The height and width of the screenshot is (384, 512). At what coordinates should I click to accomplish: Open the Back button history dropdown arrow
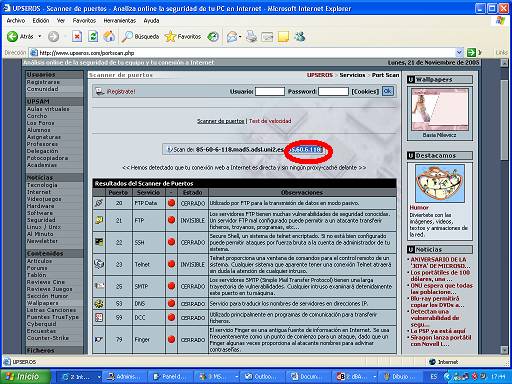tap(40, 36)
